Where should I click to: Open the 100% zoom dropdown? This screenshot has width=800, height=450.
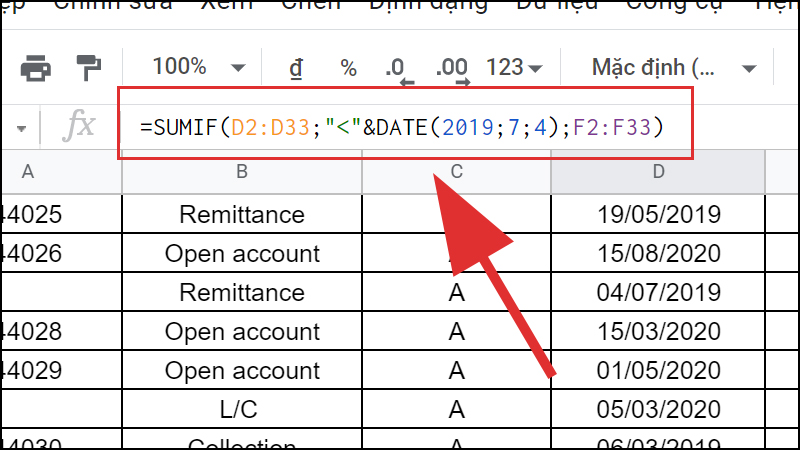pyautogui.click(x=198, y=68)
